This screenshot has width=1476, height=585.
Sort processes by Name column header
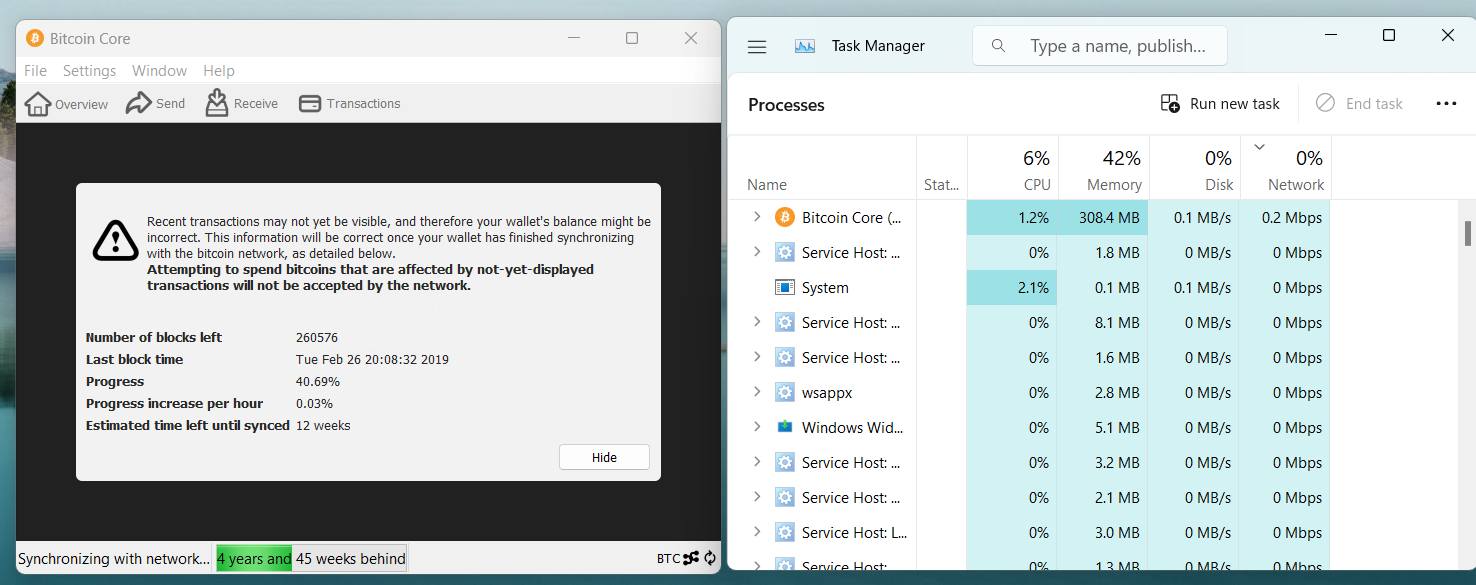coord(822,166)
